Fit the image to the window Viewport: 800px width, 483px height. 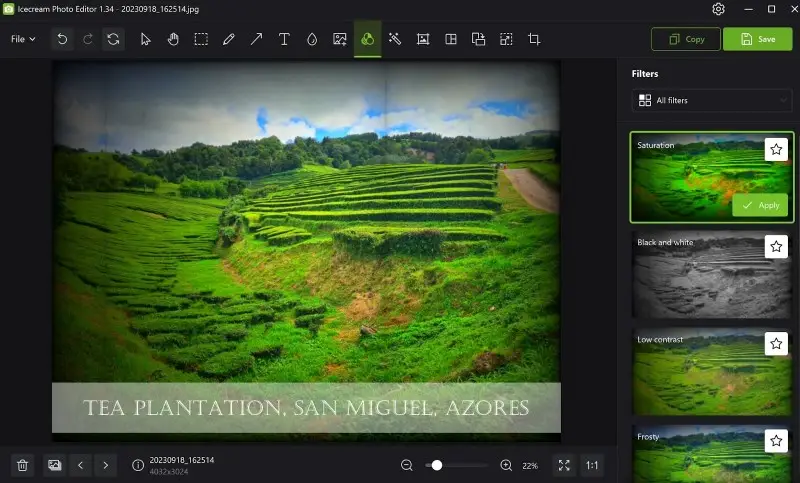(564, 465)
